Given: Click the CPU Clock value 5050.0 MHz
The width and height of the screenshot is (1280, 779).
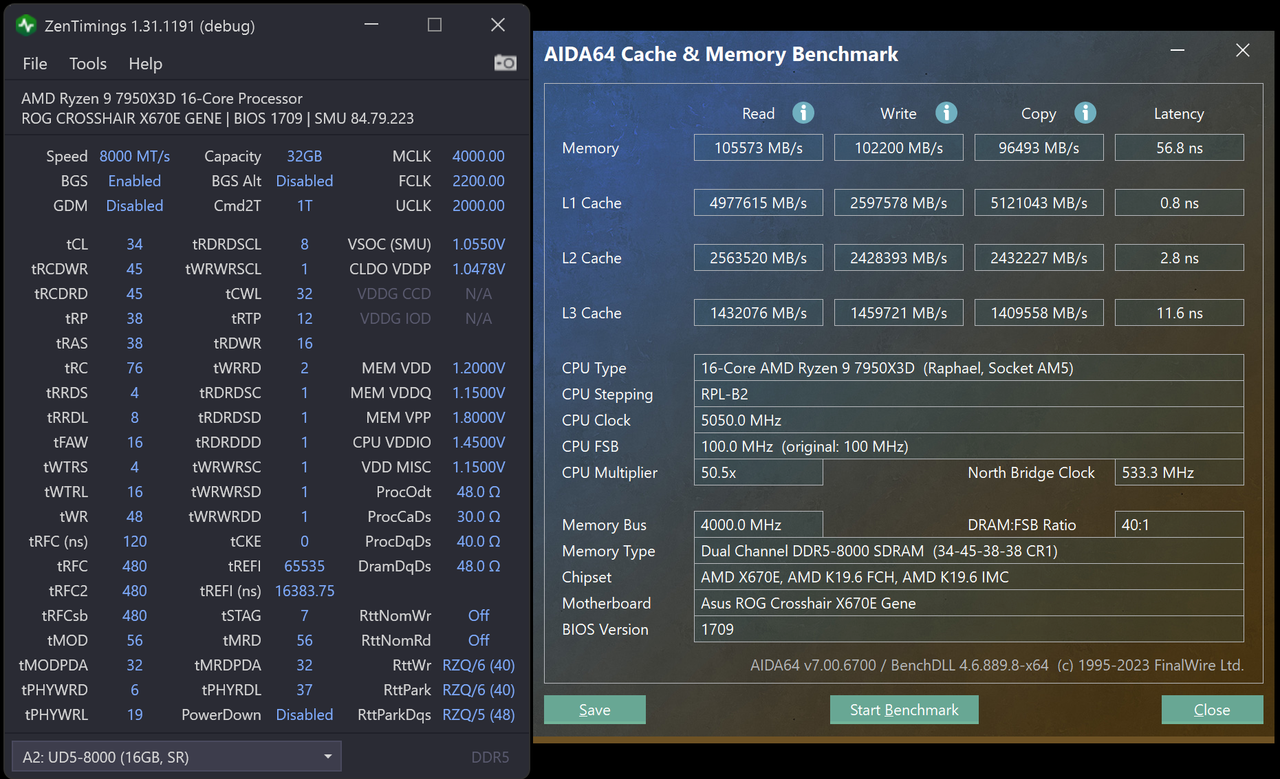Looking at the screenshot, I should (x=969, y=420).
